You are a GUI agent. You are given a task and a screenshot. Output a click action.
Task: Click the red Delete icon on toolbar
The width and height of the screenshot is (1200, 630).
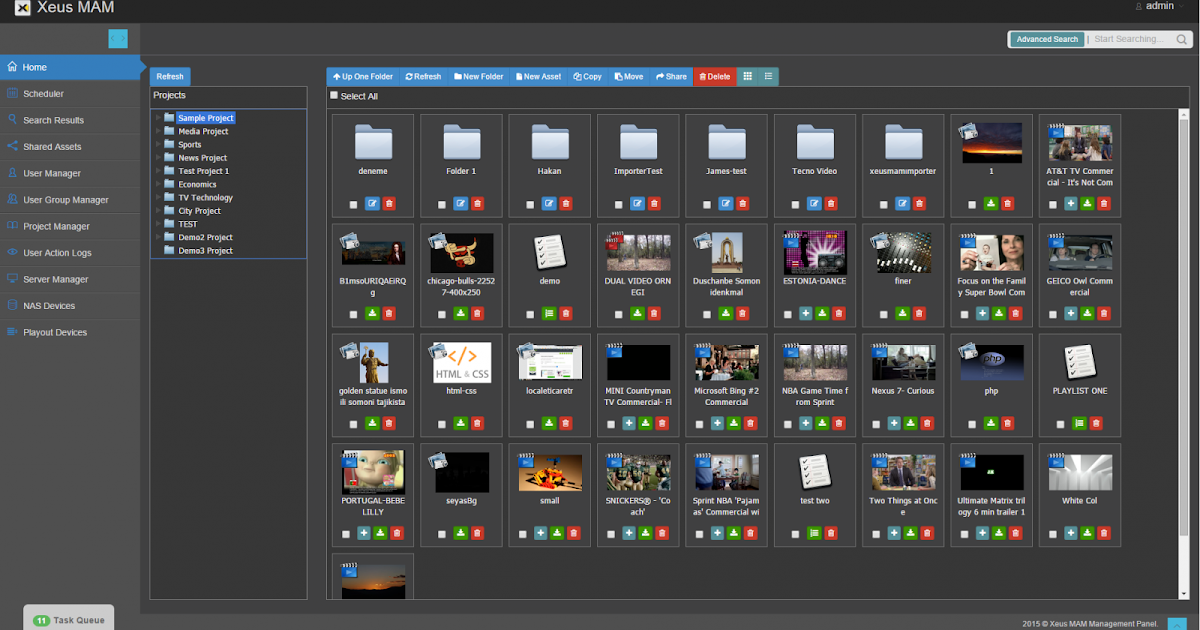tap(714, 76)
